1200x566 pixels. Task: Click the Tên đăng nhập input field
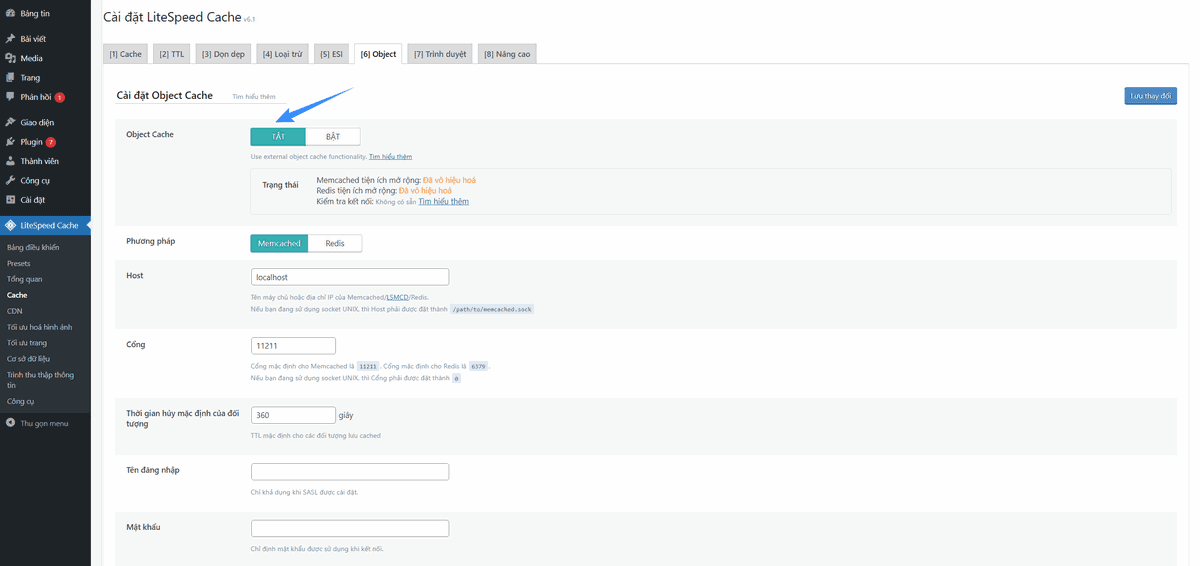[x=350, y=472]
